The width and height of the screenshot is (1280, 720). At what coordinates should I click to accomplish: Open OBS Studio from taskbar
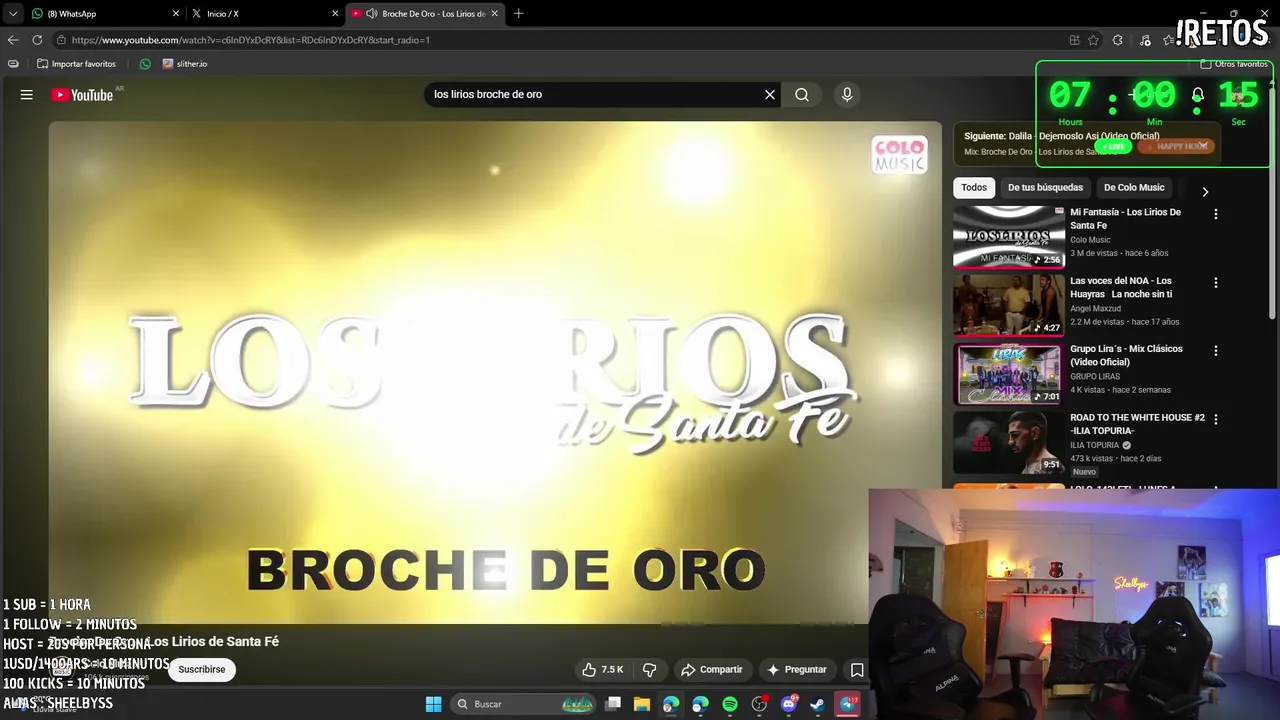tap(759, 704)
